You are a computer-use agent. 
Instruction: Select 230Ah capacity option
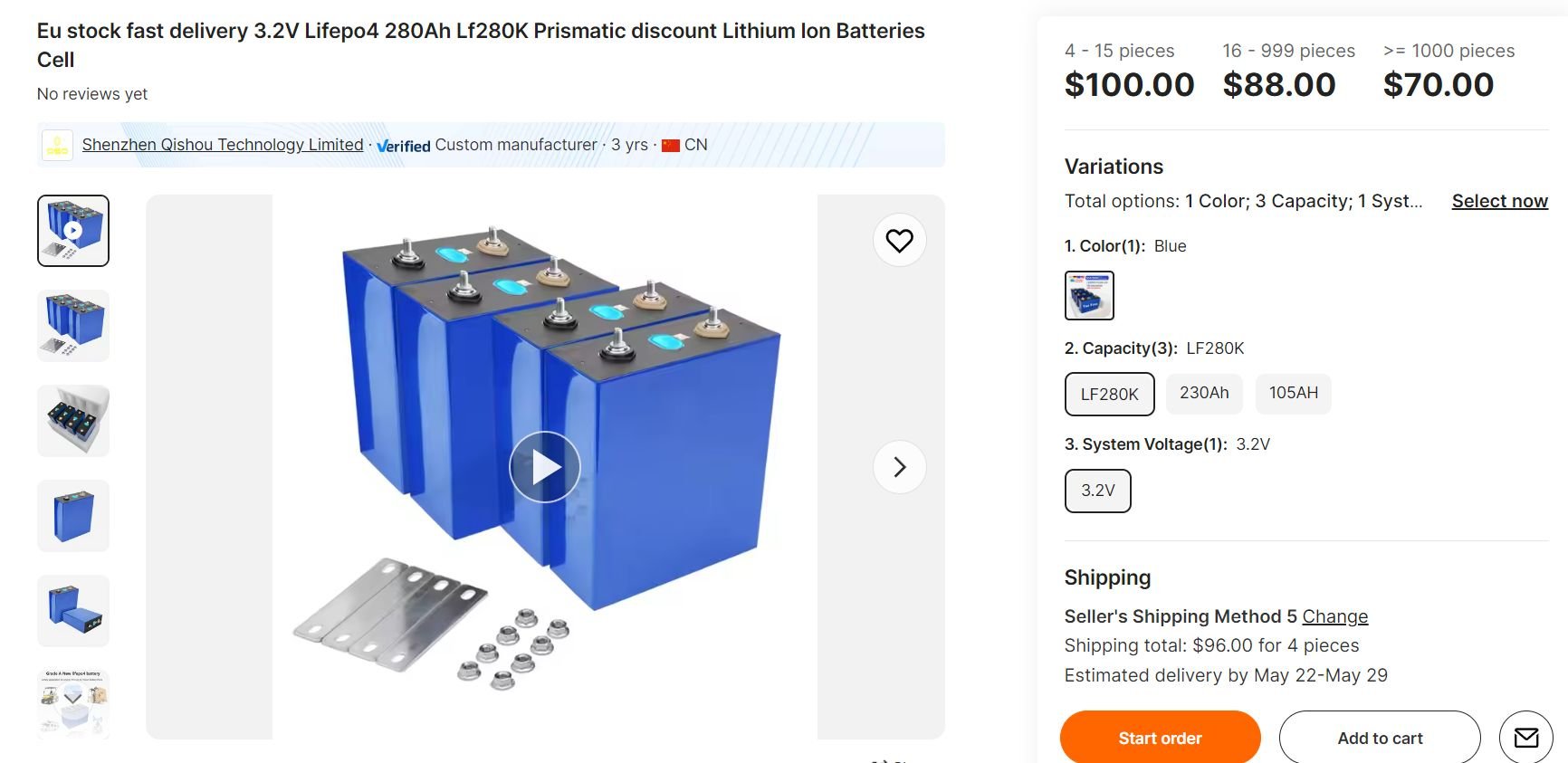1203,393
